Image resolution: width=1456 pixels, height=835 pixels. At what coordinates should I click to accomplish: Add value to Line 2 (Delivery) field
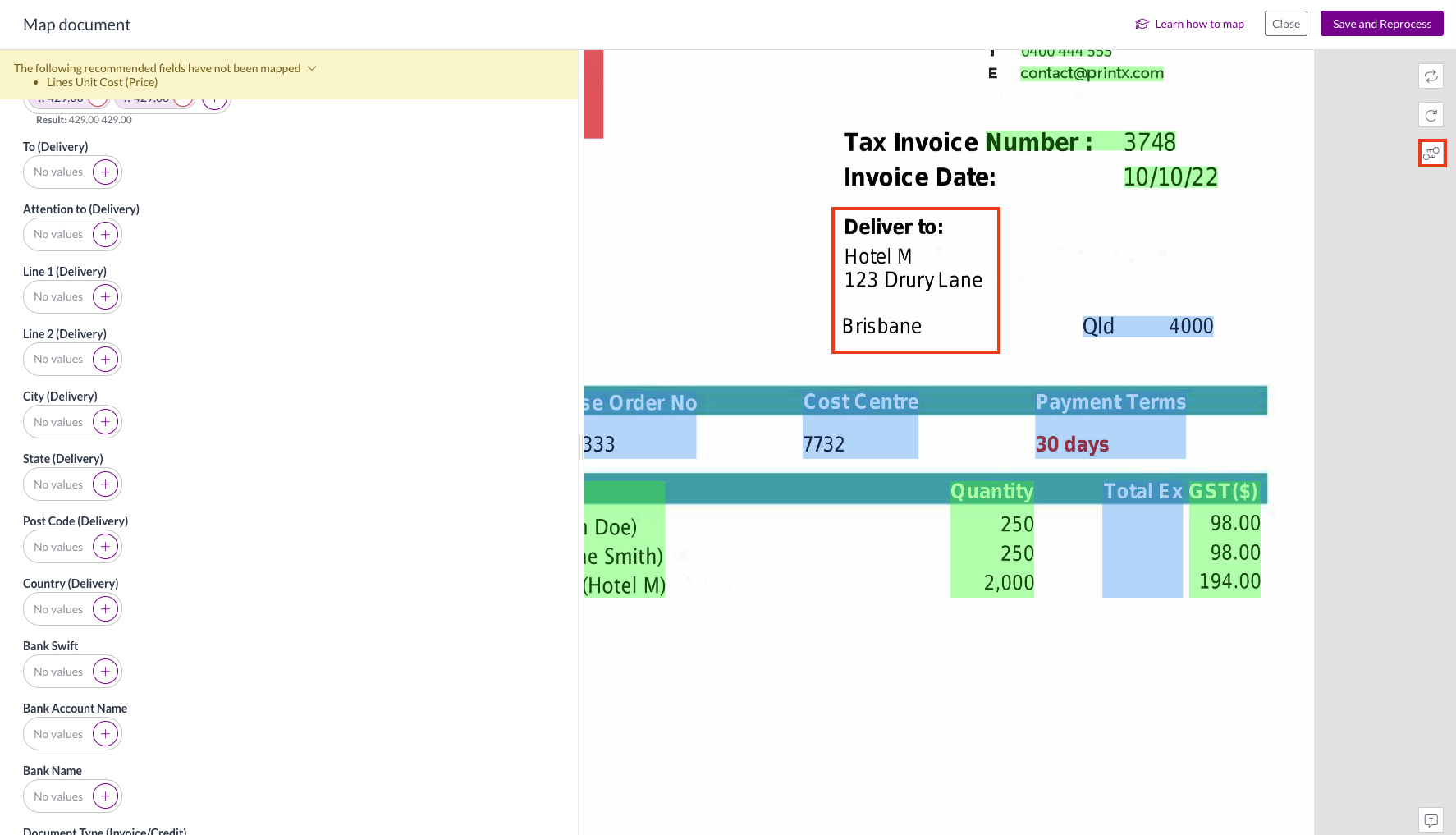click(x=106, y=360)
